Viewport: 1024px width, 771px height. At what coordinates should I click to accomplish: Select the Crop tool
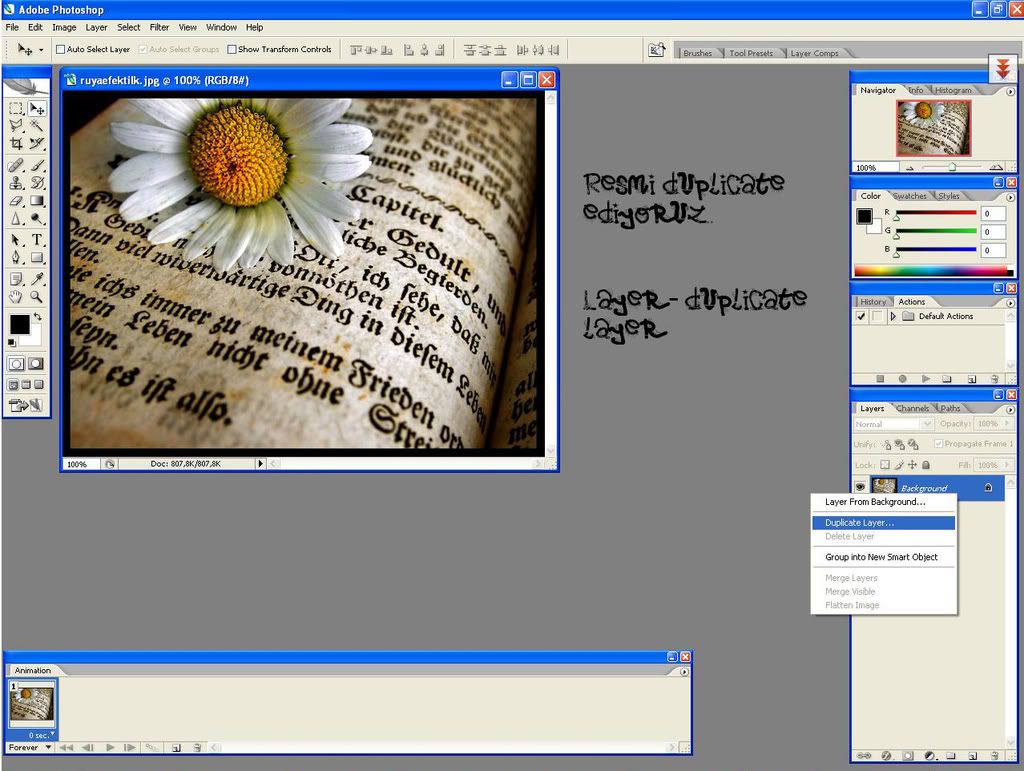(16, 143)
